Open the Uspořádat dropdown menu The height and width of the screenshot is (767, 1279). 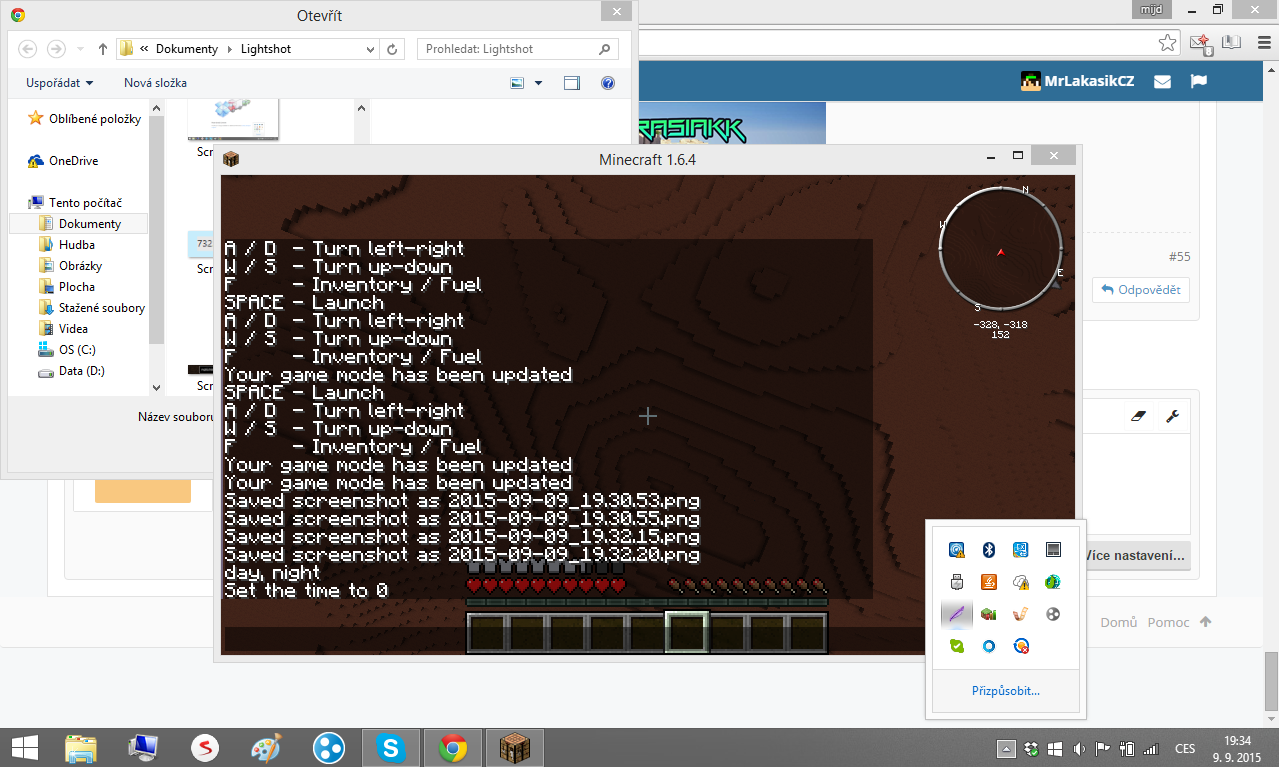click(60, 83)
